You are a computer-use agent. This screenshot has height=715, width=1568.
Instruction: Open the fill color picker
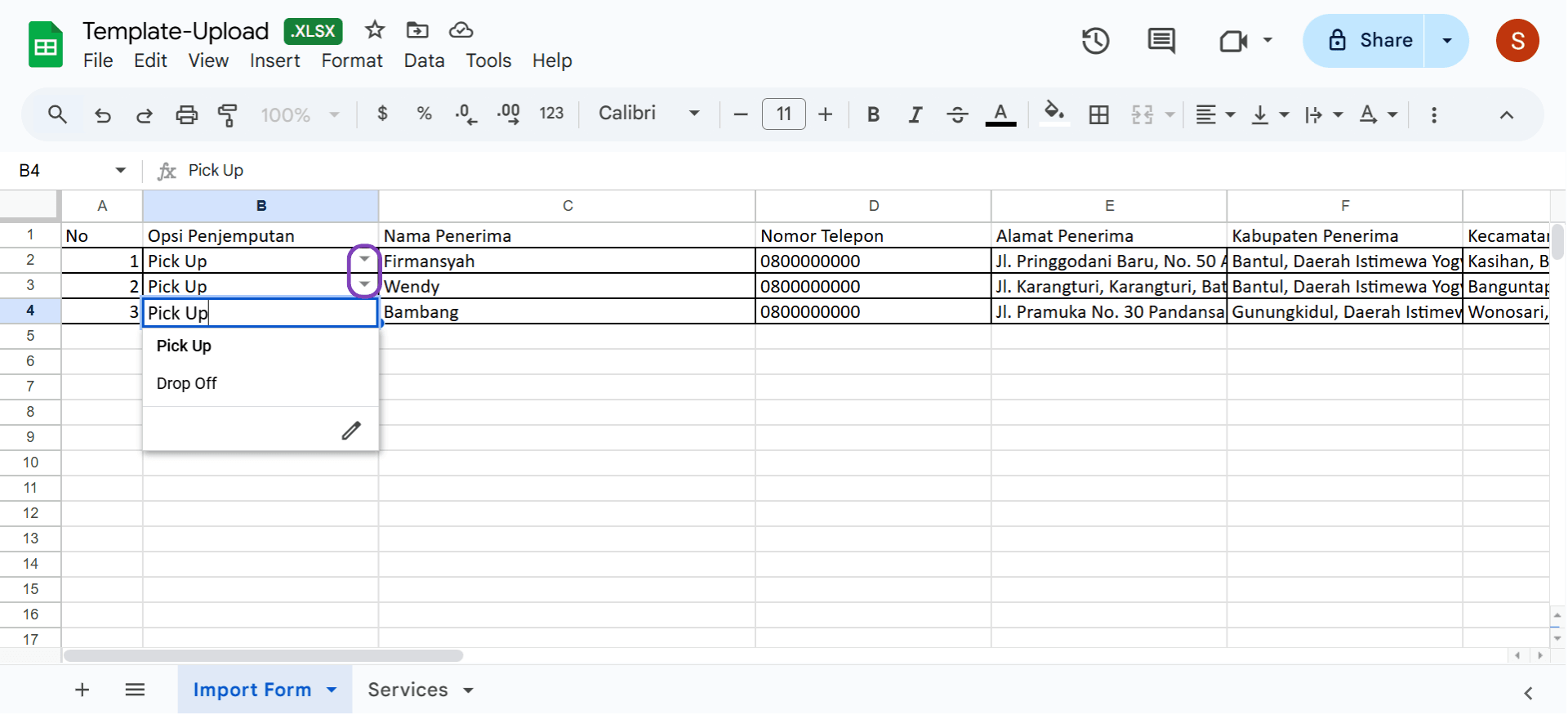(1054, 114)
